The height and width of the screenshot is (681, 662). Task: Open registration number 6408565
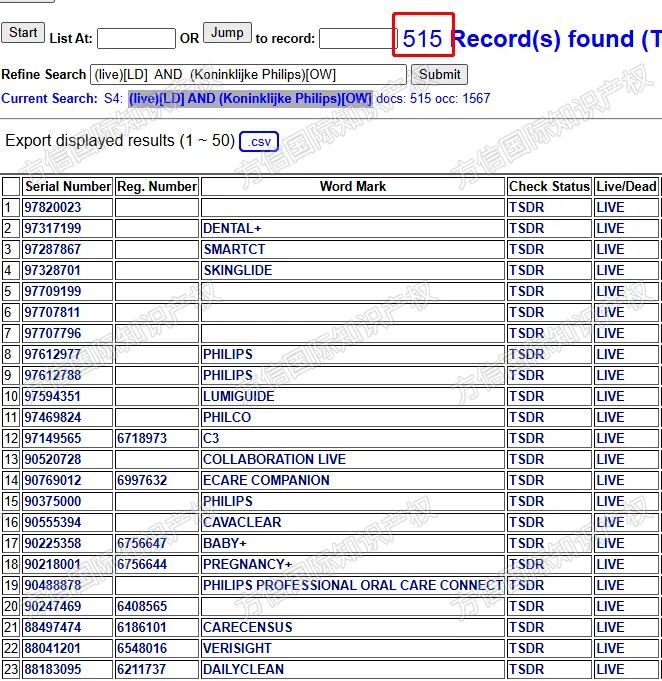coord(142,606)
